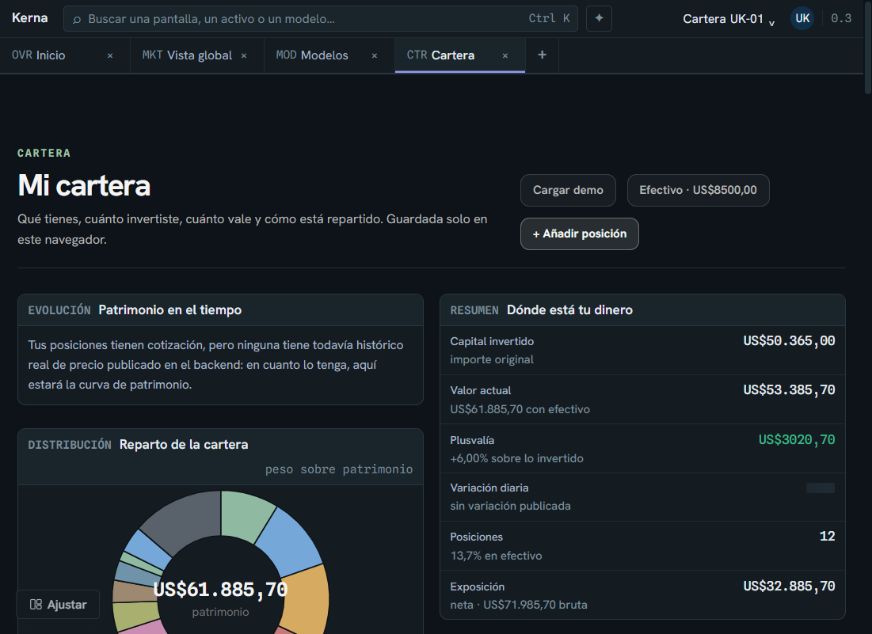
Task: Click '13,7% en efectivo' text
Action: [x=496, y=556]
